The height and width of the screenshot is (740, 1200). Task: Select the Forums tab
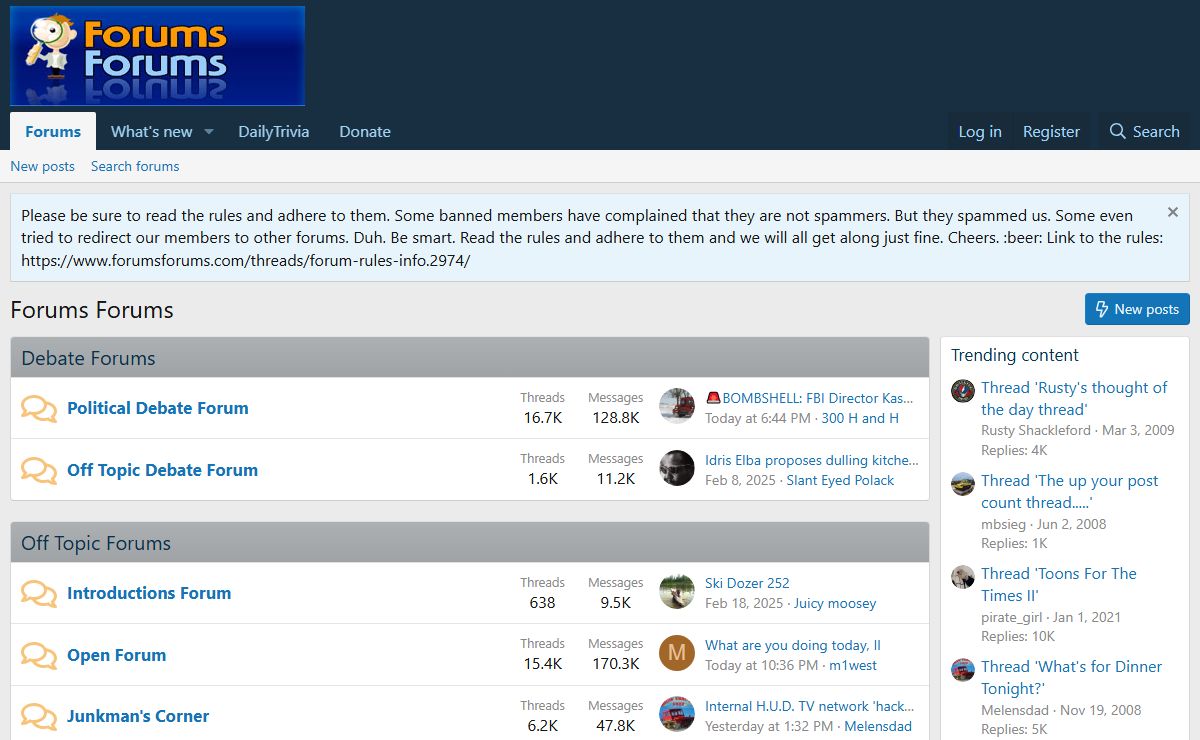53,132
